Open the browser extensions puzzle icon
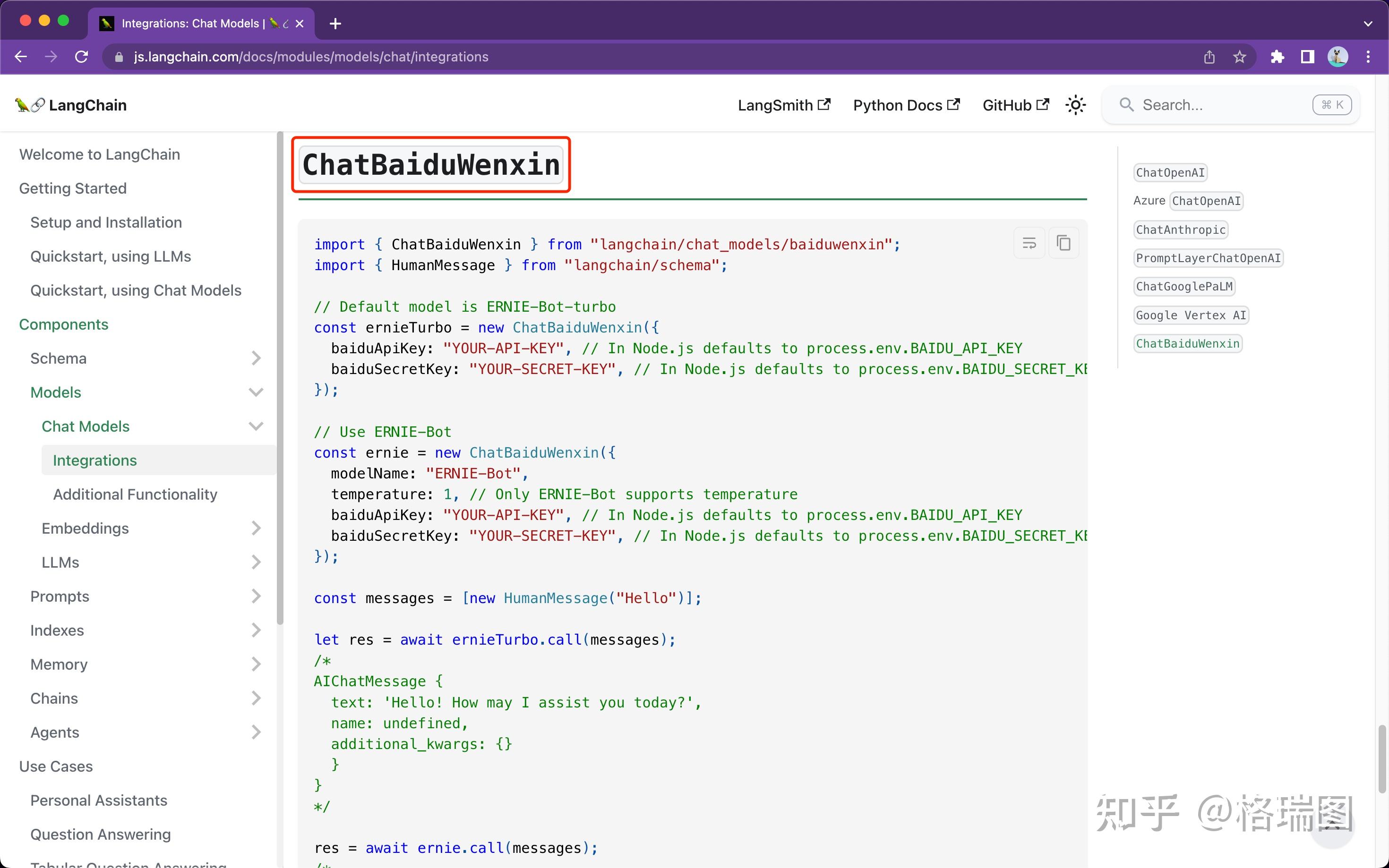Screen dimensions: 1389x868 coord(1277,57)
